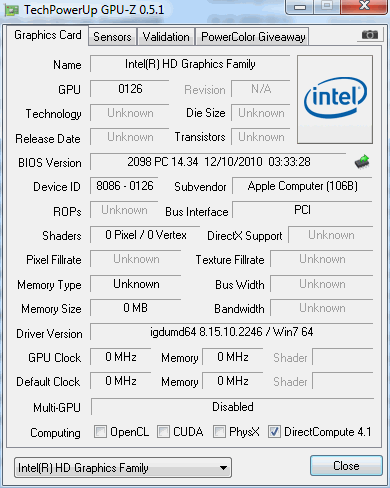Open the Validation tab
The width and height of the screenshot is (390, 488).
(x=166, y=37)
